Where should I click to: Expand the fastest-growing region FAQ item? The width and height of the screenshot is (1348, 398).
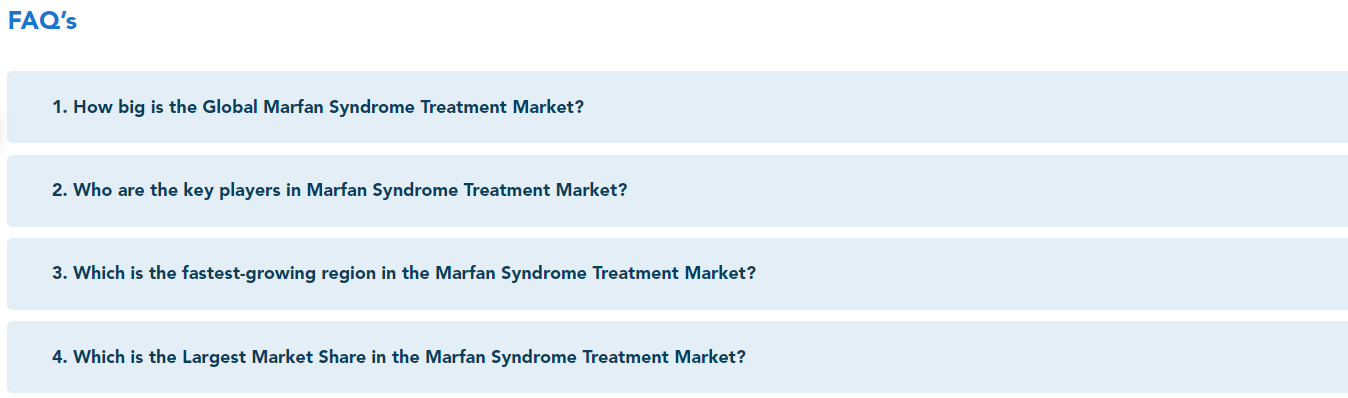point(677,273)
